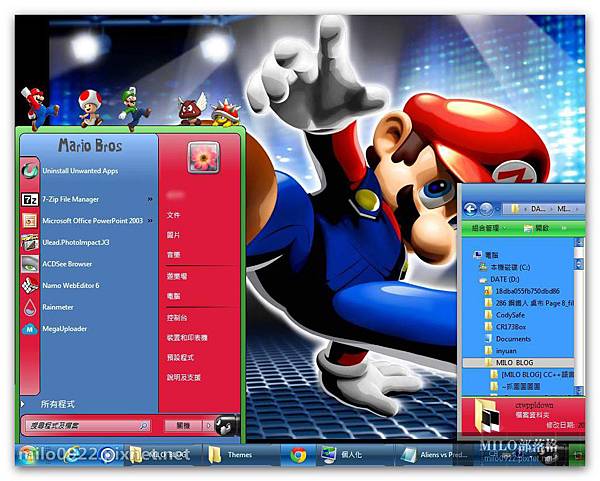600x481 pixels.
Task: Click the search magnifier icon in Start menu
Action: coord(144,426)
